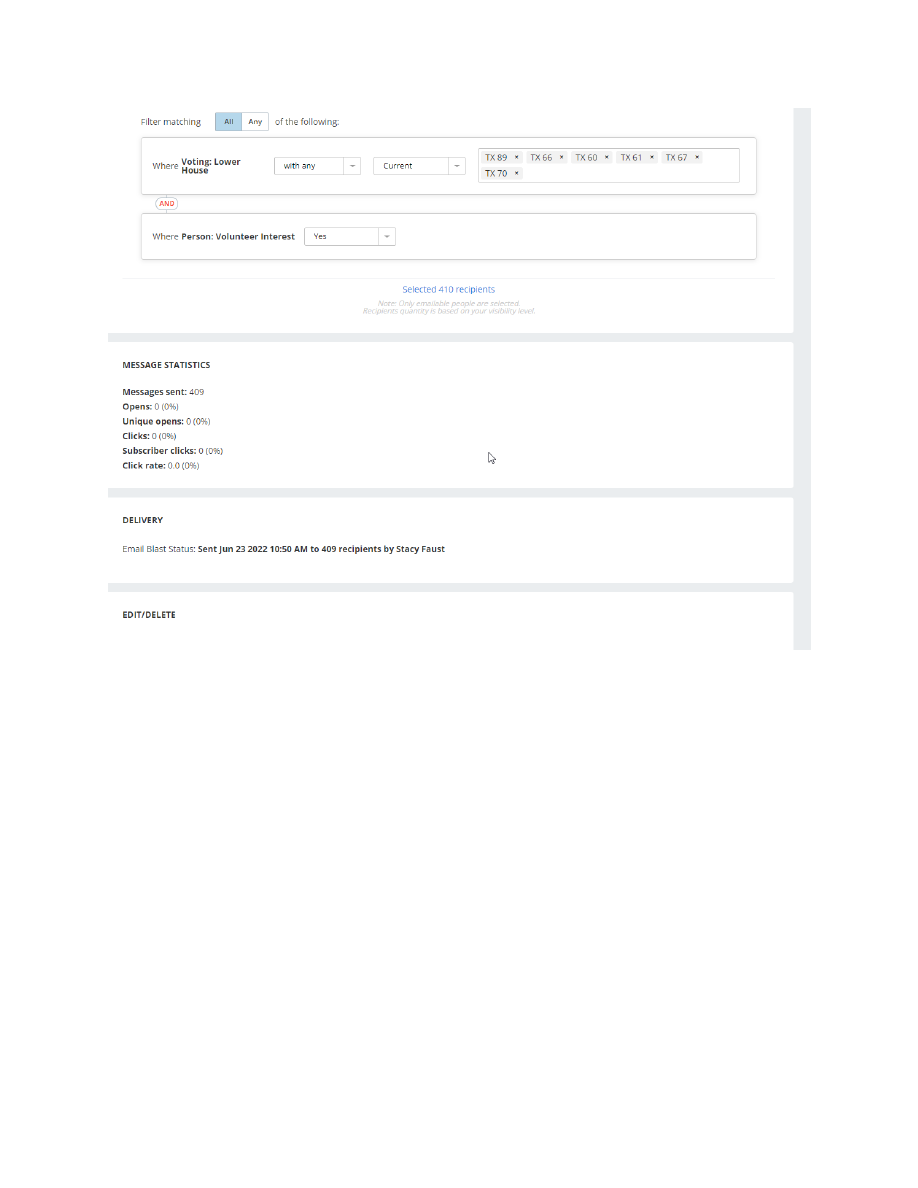Click the MESSAGE STATISTICS section heading

tap(166, 365)
